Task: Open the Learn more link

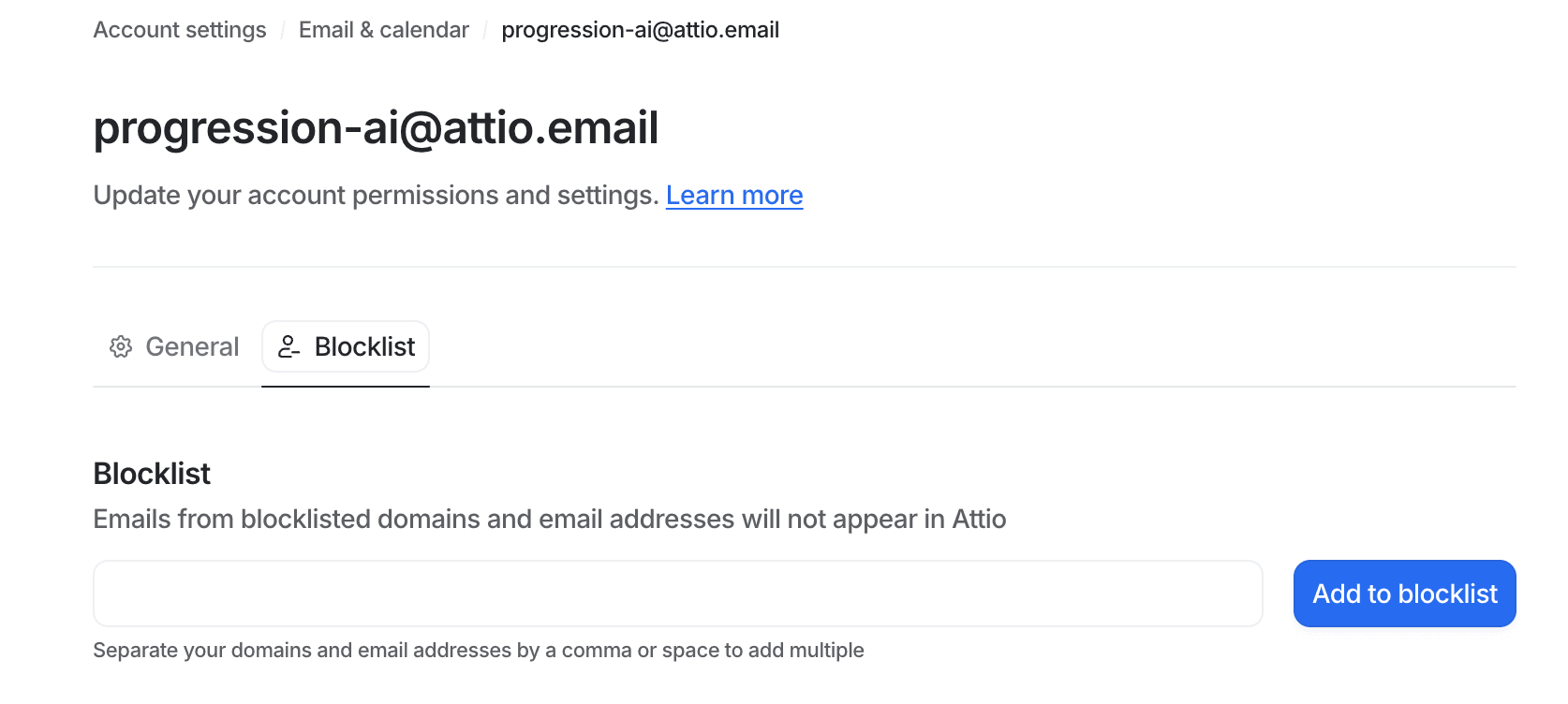Action: click(734, 195)
